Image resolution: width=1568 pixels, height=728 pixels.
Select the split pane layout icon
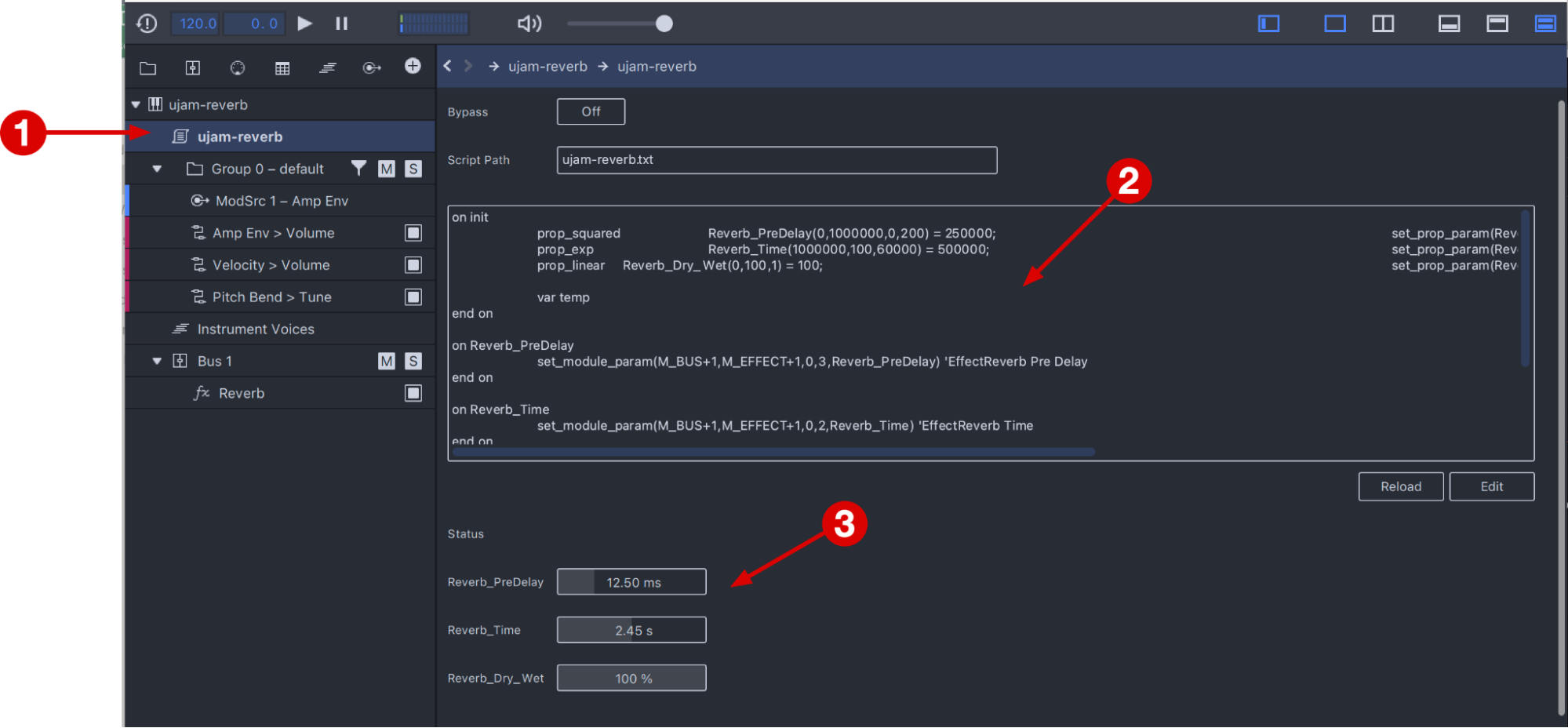[1383, 24]
